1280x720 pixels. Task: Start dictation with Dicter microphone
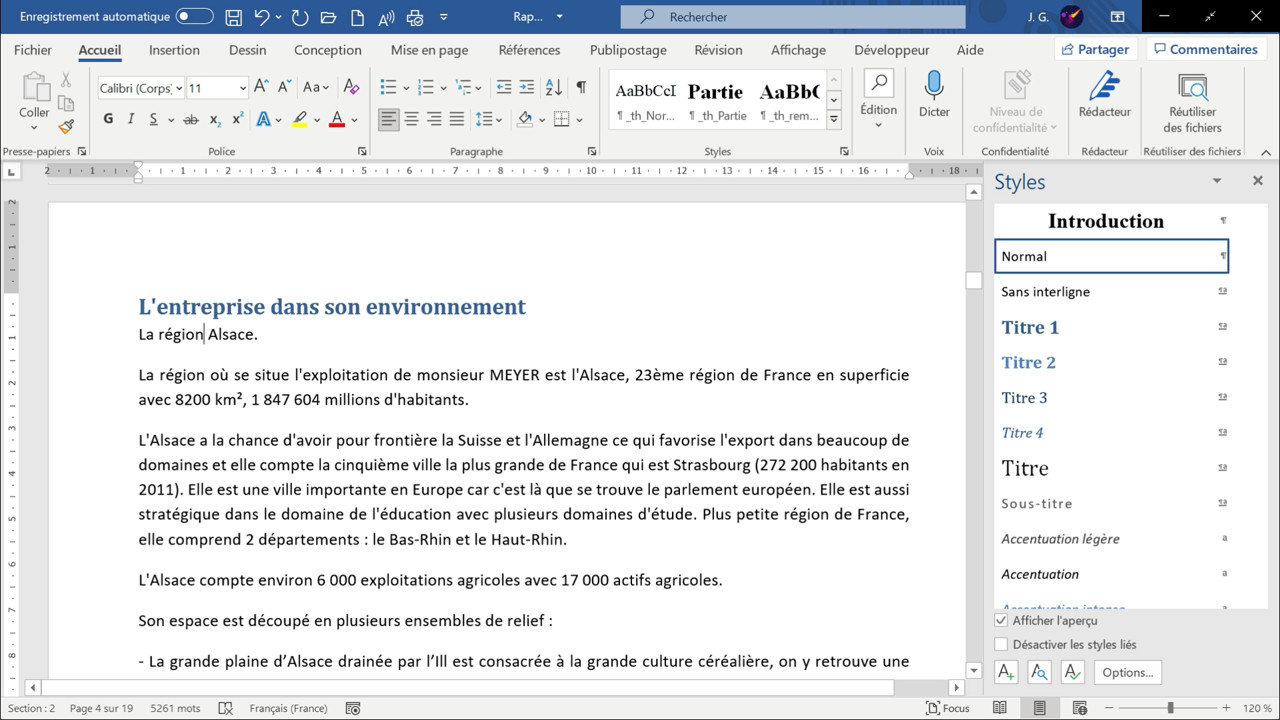(934, 95)
